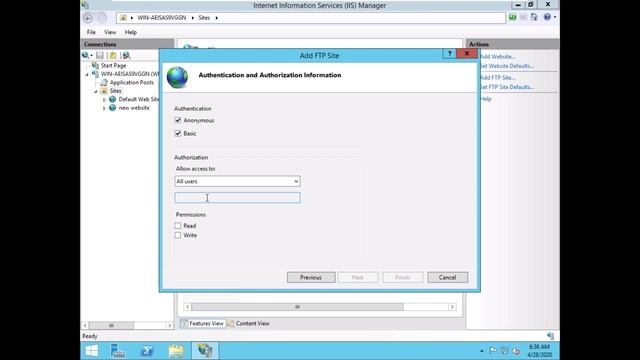Click the Forward navigation arrow

tap(102, 18)
